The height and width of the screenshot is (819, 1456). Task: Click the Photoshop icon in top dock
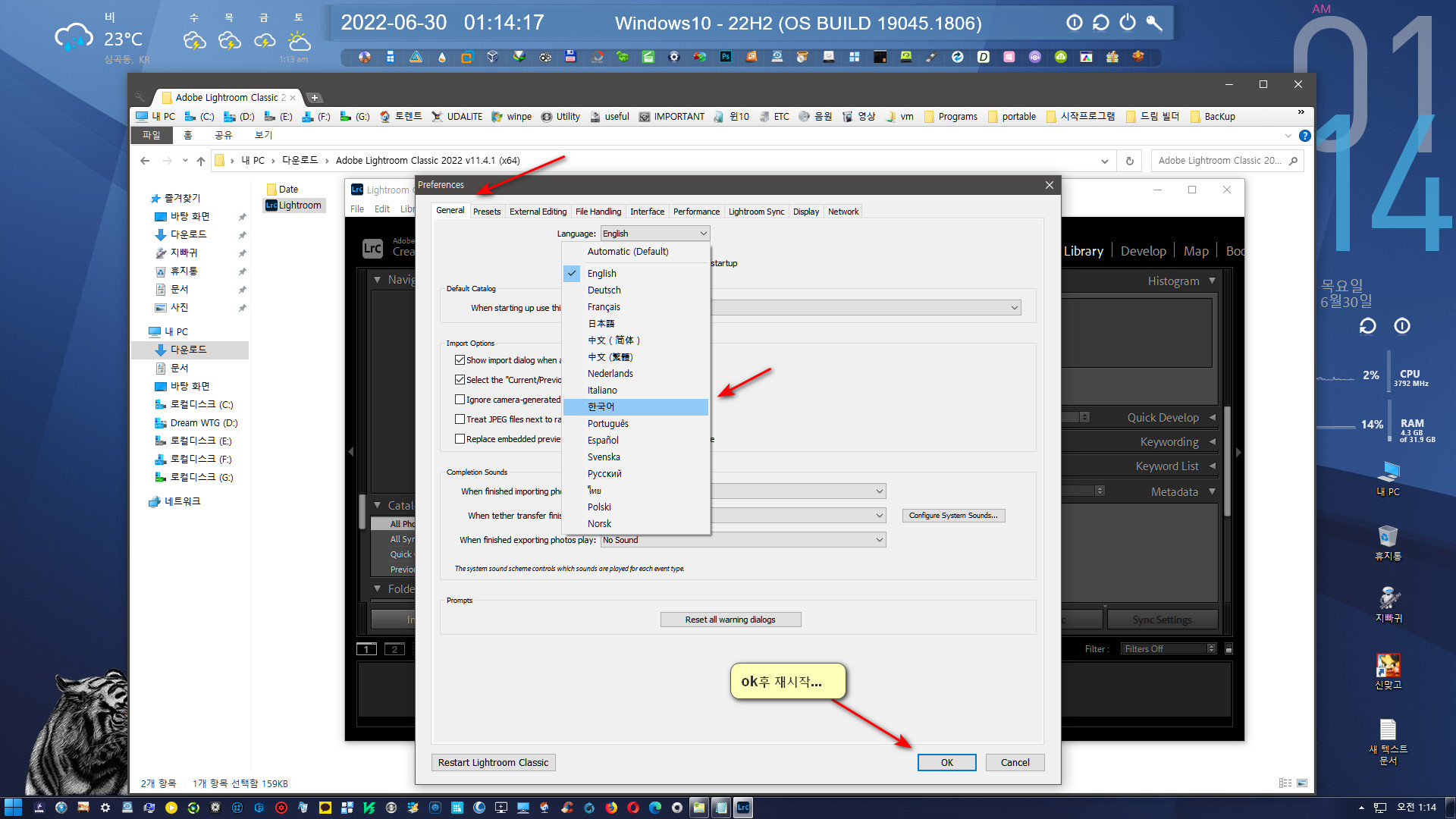pyautogui.click(x=726, y=57)
